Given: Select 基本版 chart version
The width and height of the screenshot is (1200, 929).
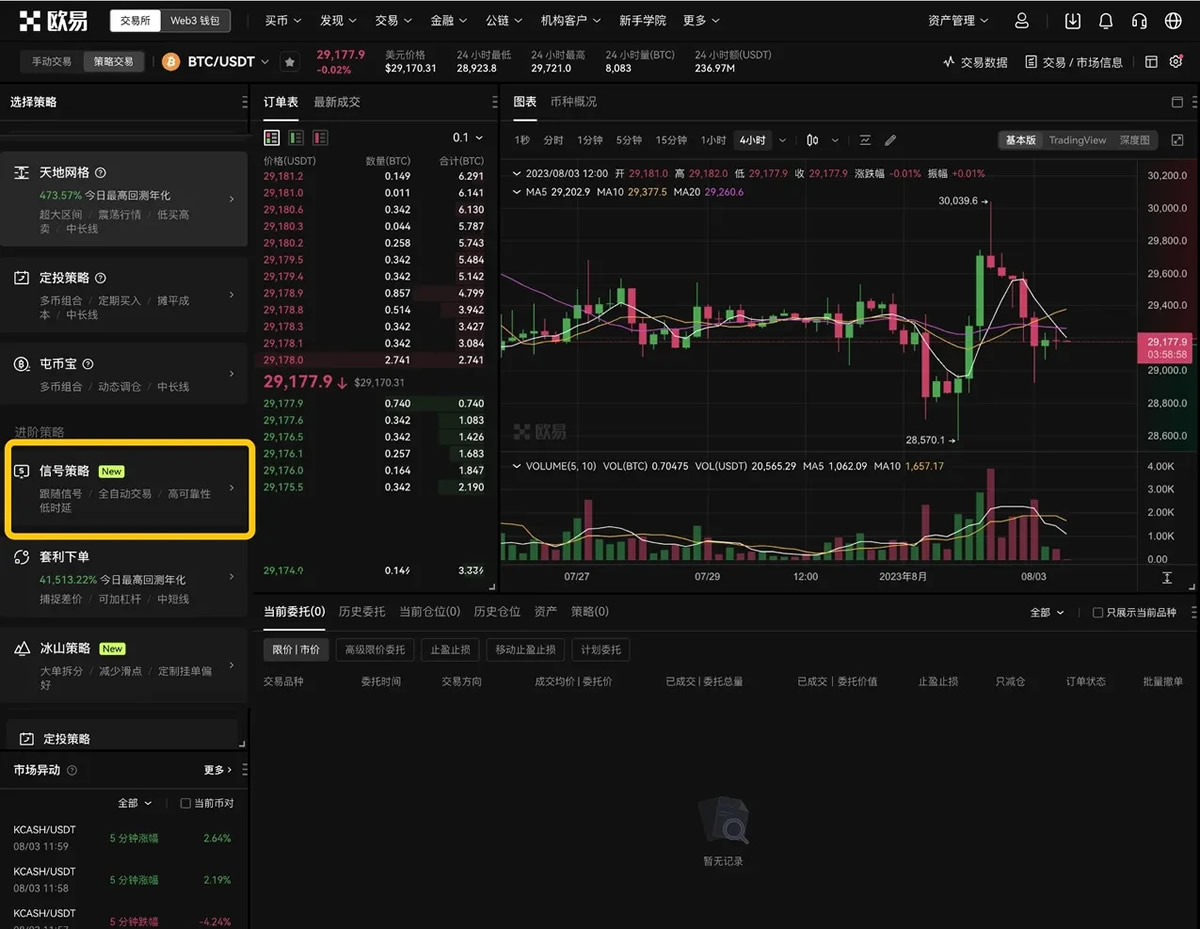Looking at the screenshot, I should (1020, 140).
